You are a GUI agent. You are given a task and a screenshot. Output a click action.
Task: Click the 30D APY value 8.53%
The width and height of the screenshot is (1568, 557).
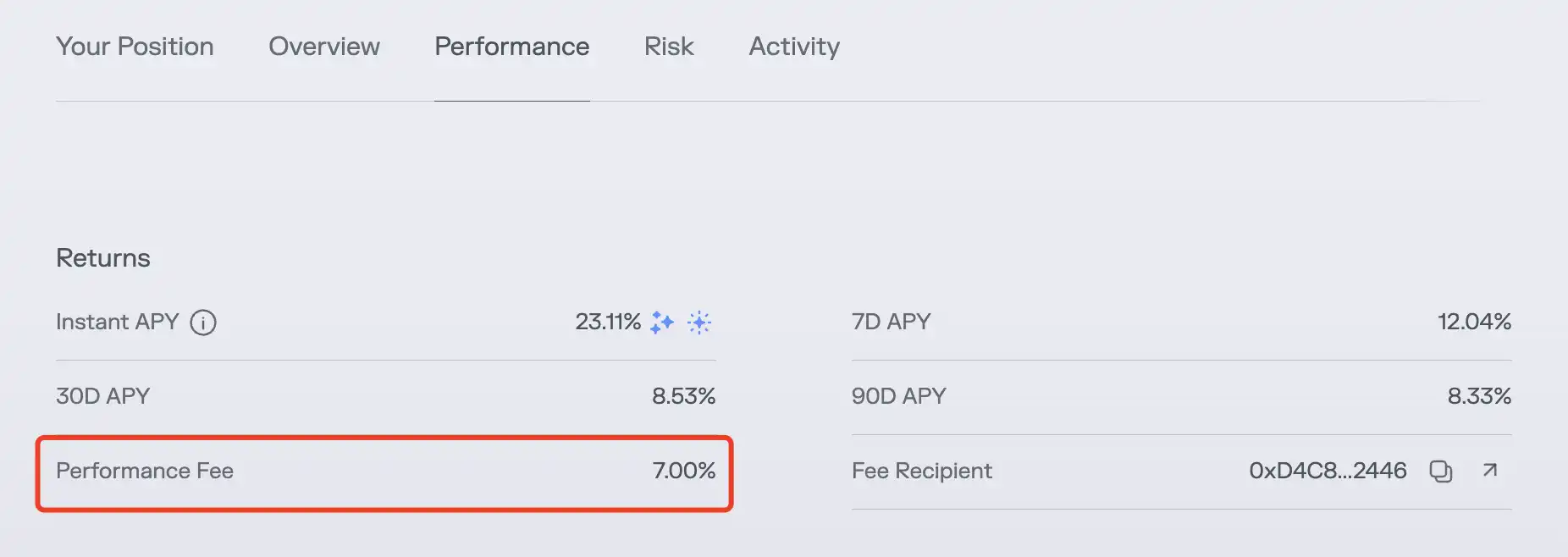point(683,395)
